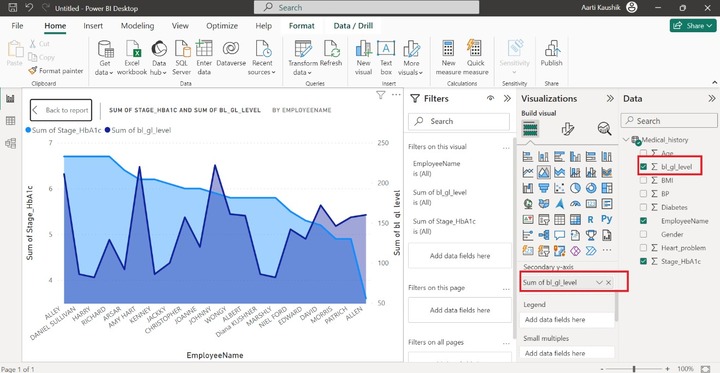Import an Excel workbook
The width and height of the screenshot is (720, 373).
[132, 58]
